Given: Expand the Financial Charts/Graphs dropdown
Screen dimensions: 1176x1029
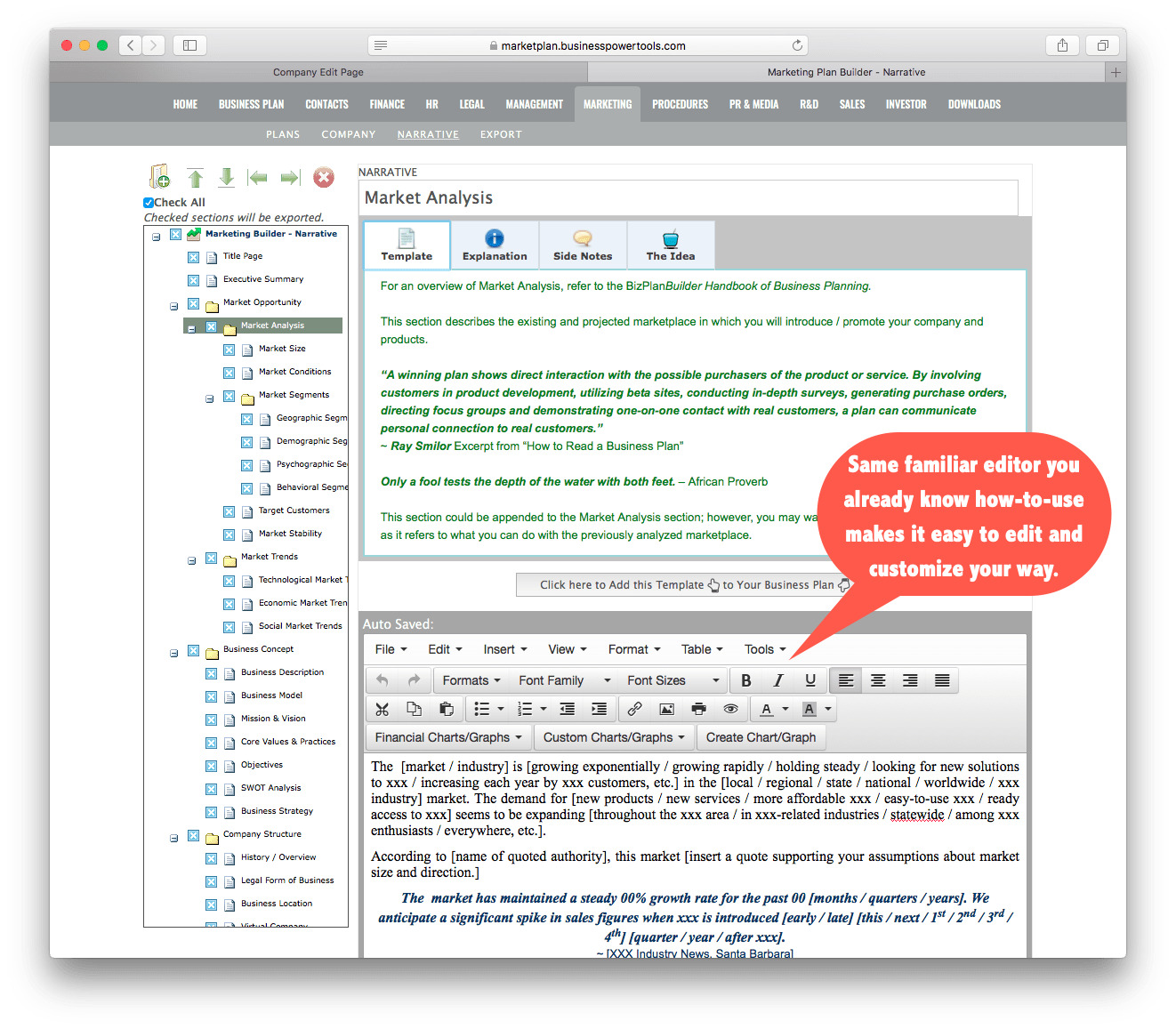Looking at the screenshot, I should [447, 737].
